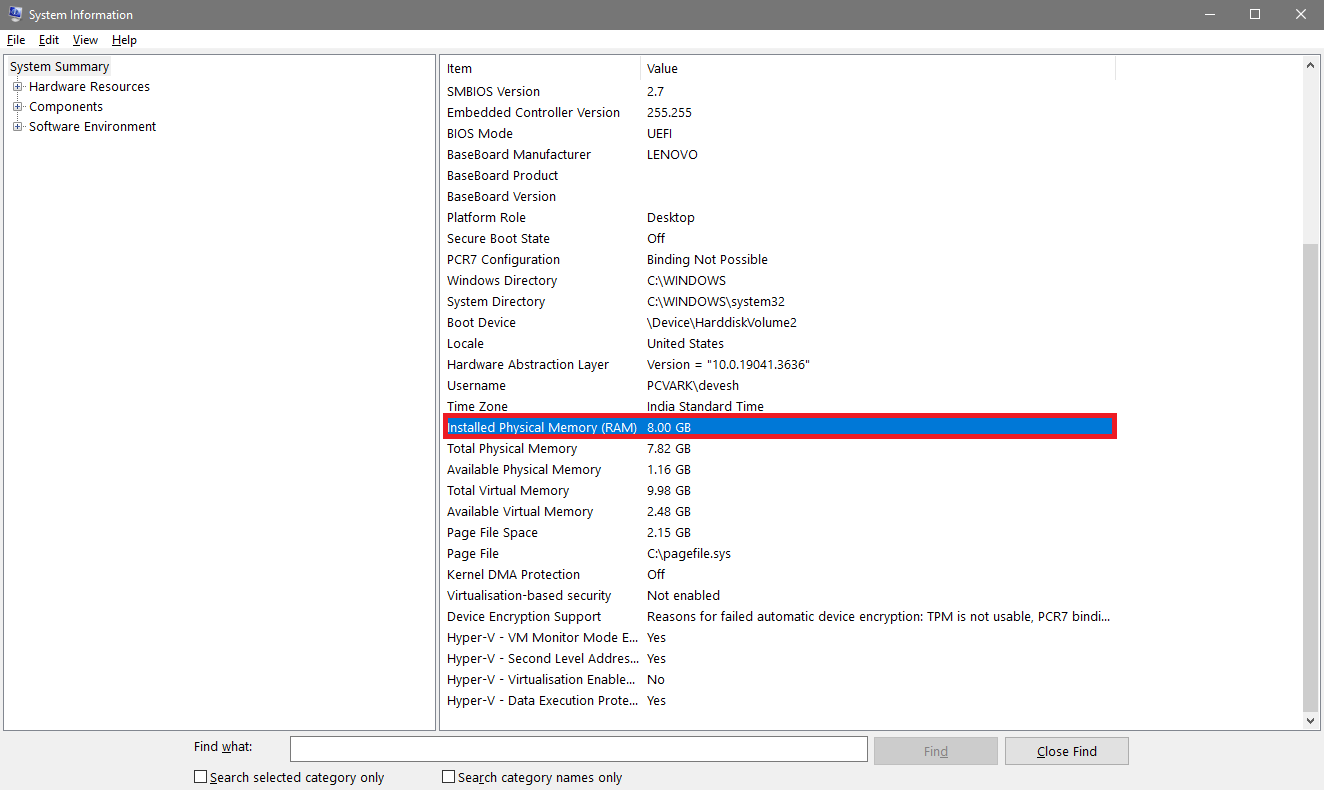Click into the Find what text field
The image size is (1324, 790).
pos(578,749)
